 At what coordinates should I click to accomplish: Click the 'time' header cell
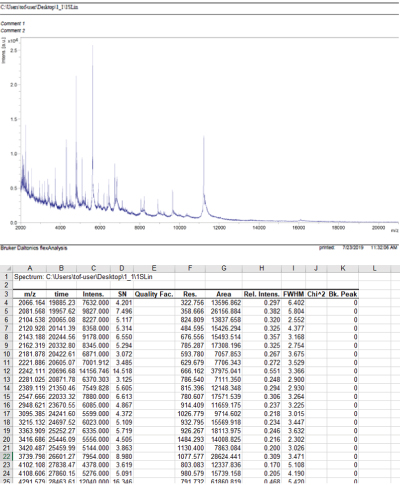click(61, 294)
